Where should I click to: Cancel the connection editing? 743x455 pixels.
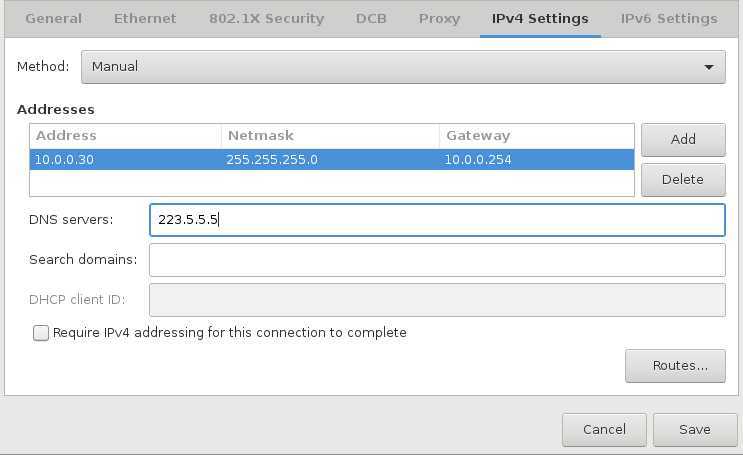(604, 429)
